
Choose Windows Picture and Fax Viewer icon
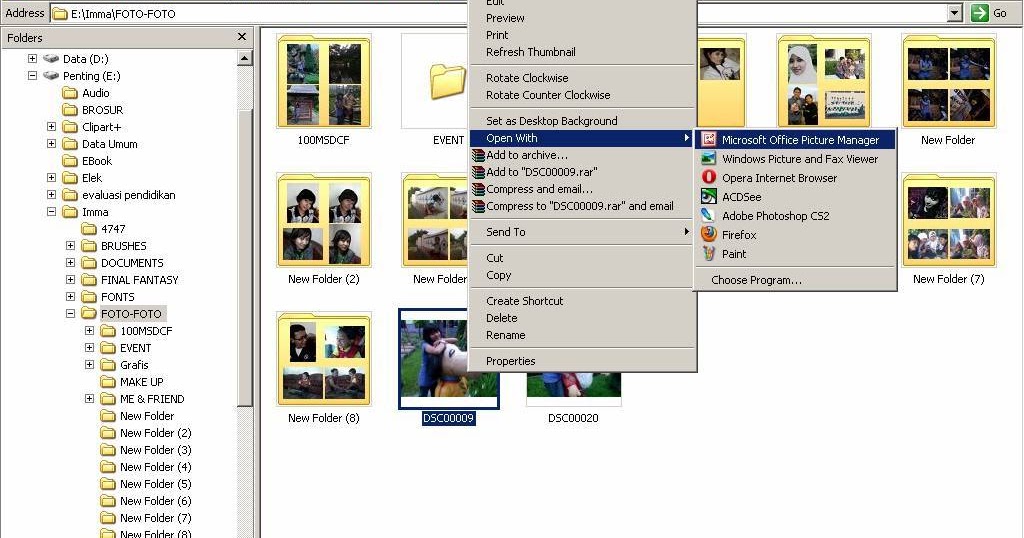(709, 159)
